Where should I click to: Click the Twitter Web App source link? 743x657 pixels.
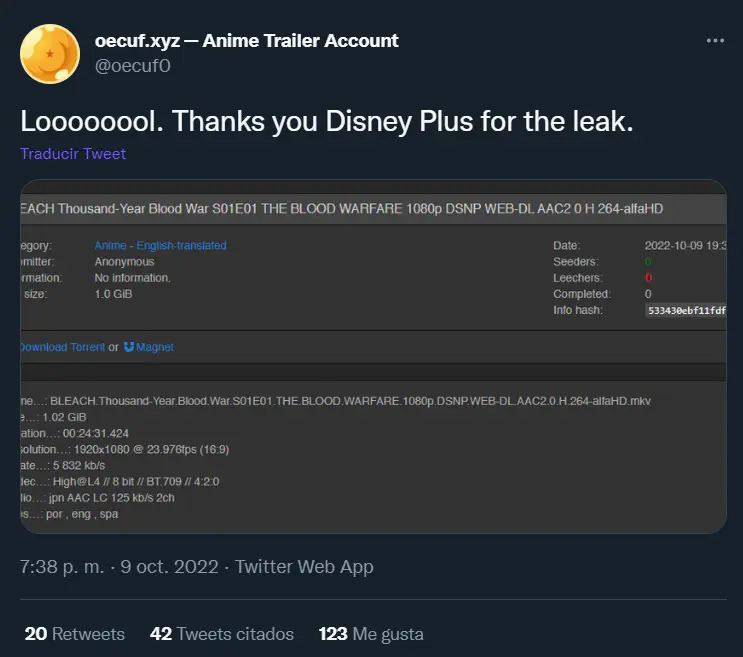pyautogui.click(x=304, y=567)
